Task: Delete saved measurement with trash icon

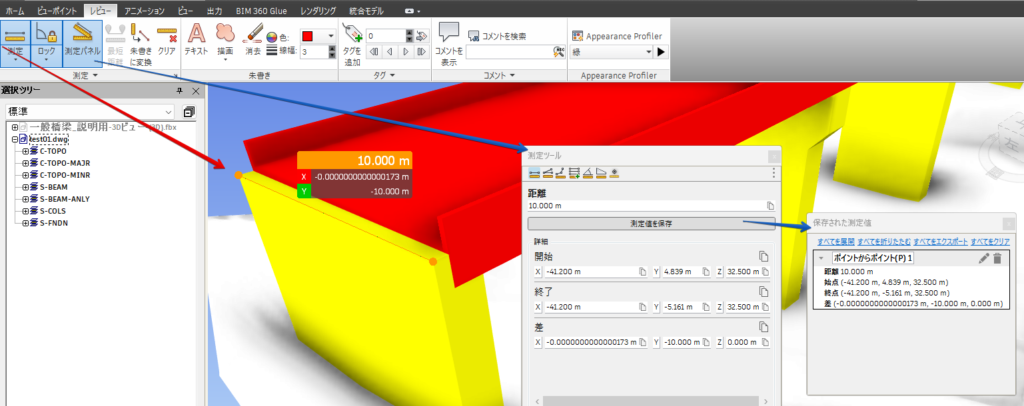Action: point(996,259)
